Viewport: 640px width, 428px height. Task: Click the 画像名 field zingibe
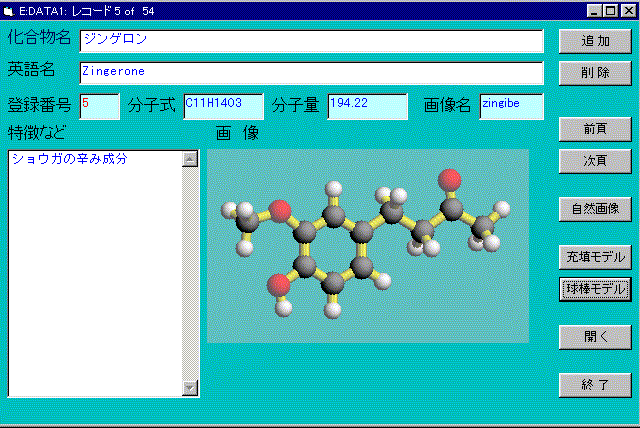(x=511, y=106)
